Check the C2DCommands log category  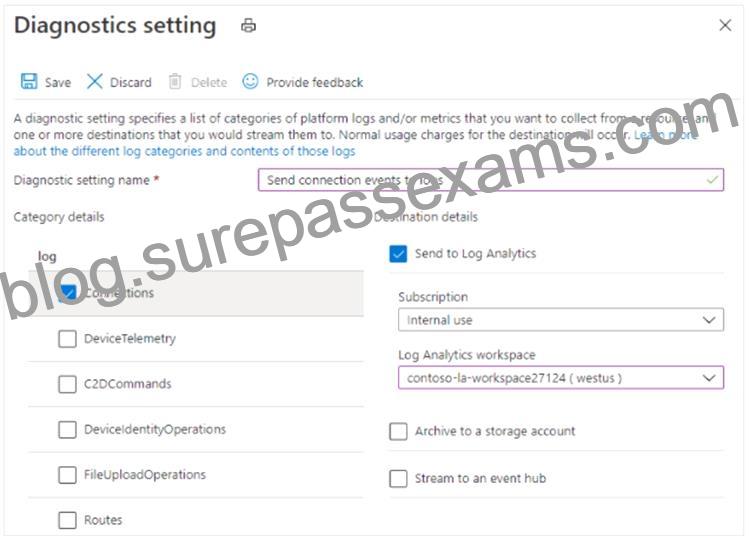67,384
